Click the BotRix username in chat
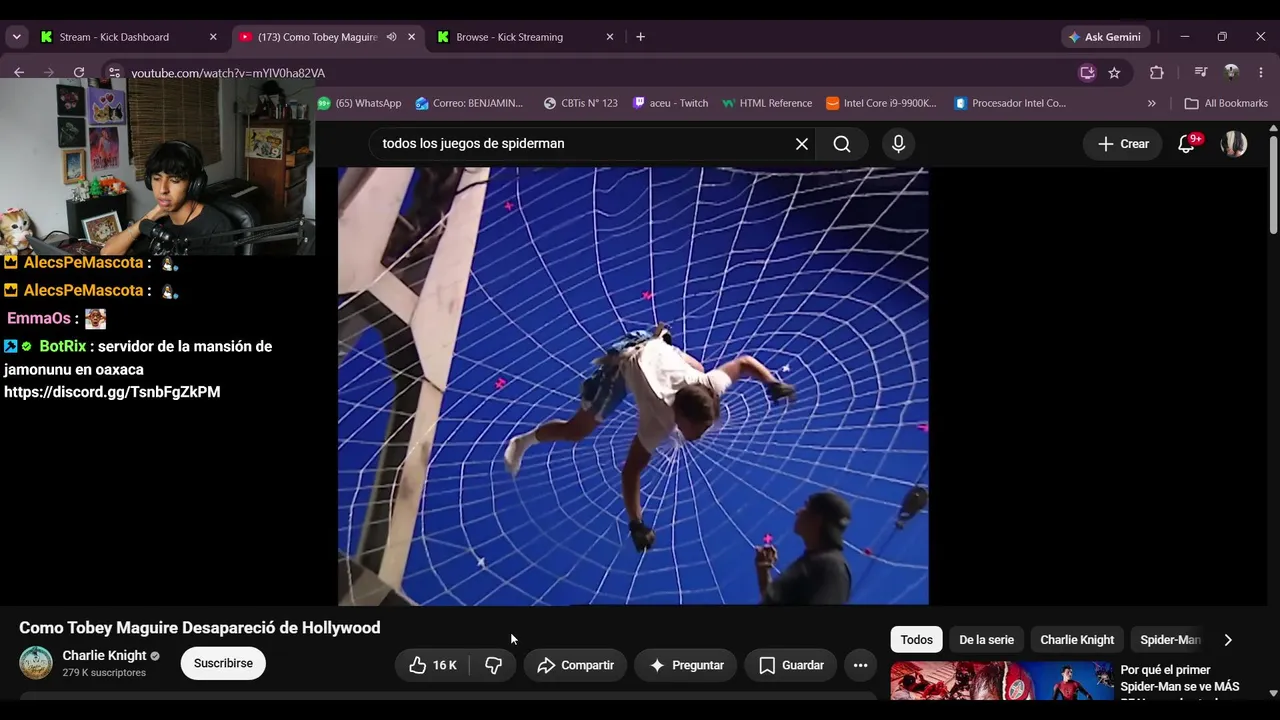Viewport: 1280px width, 720px height. pos(63,346)
